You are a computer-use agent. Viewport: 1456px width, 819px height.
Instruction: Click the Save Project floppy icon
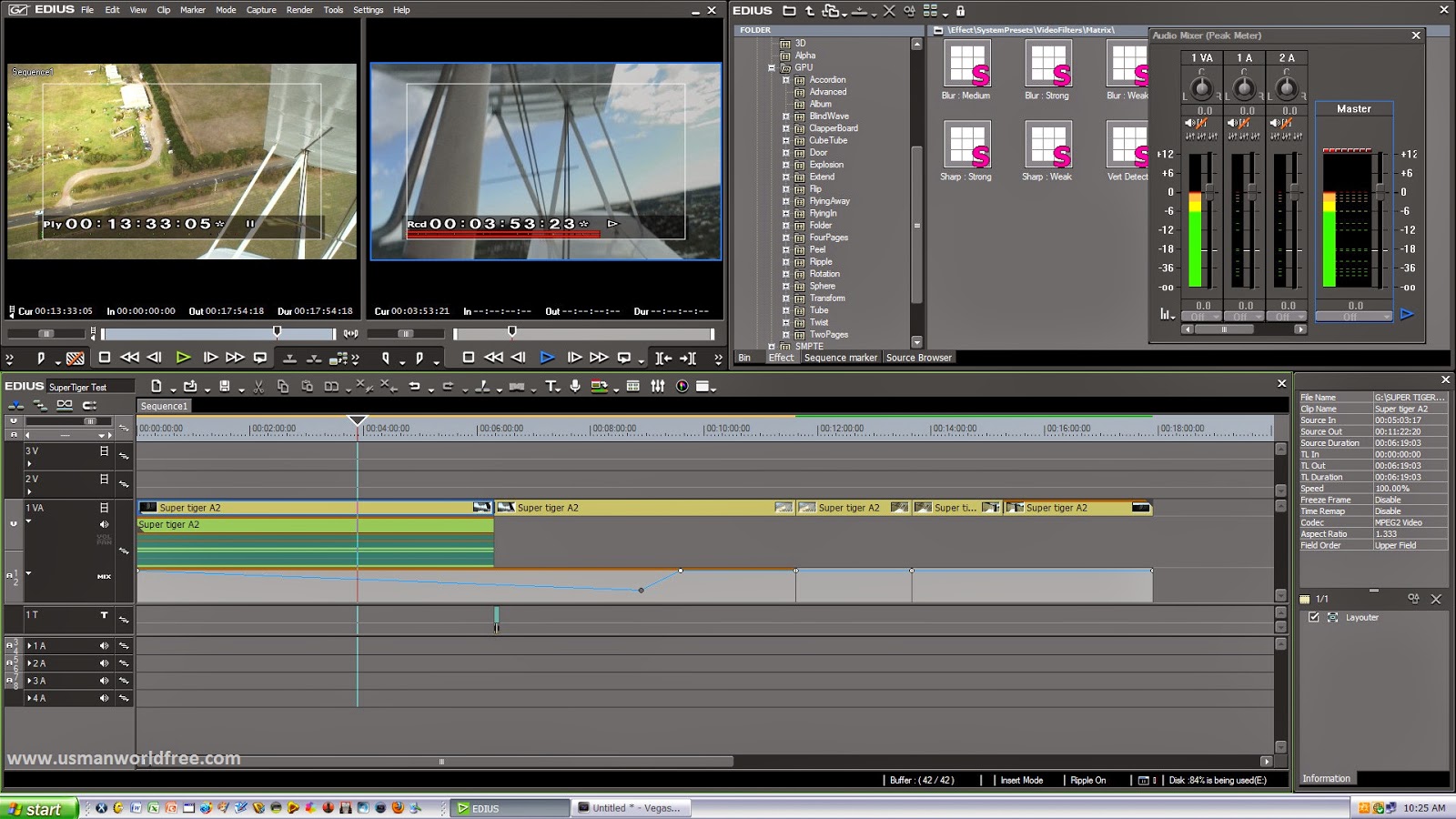225,387
